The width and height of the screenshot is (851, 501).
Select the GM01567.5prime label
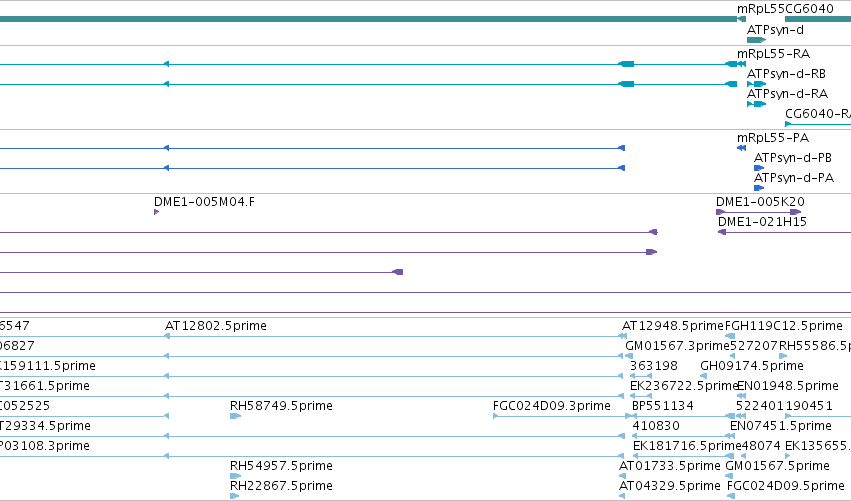[x=778, y=466]
